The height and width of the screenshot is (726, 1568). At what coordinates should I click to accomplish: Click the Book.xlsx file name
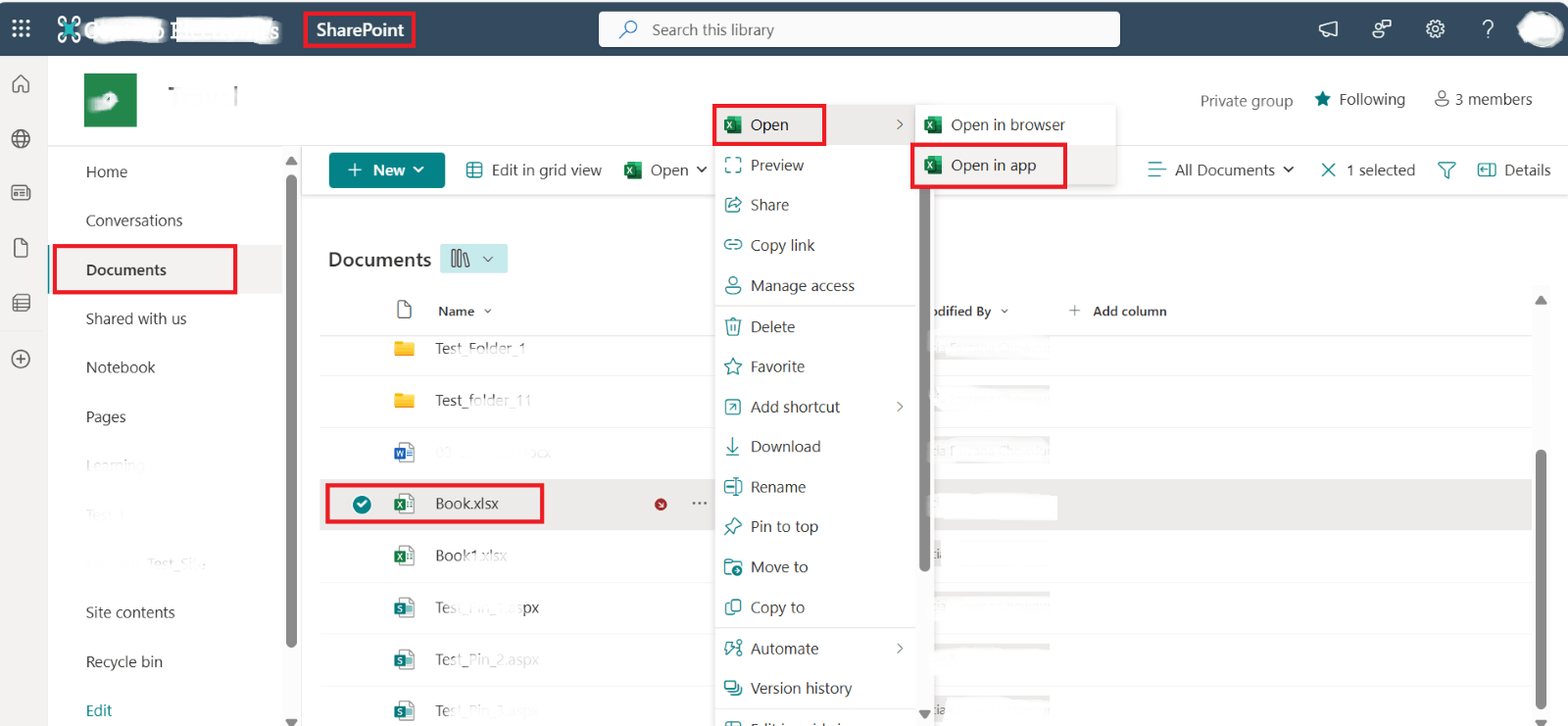[466, 504]
